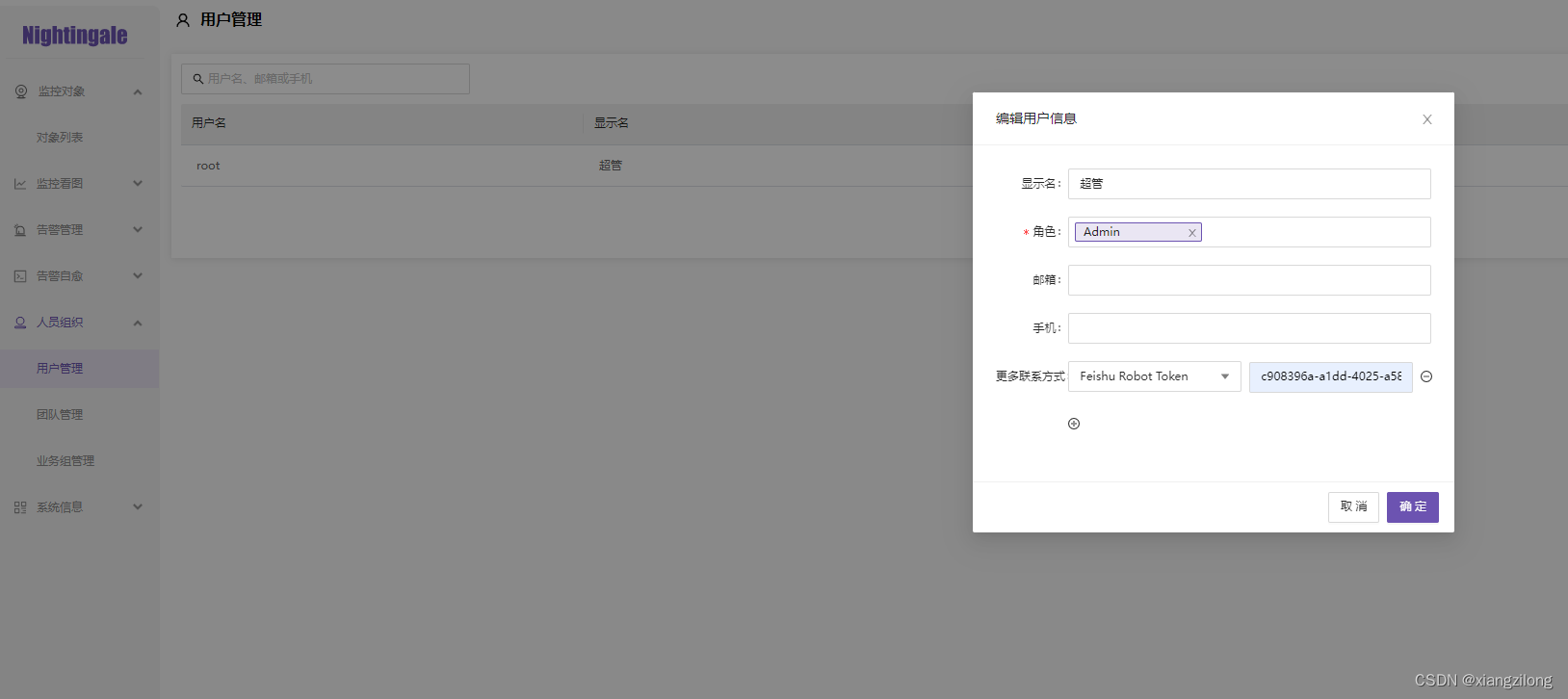Close the 编辑用户信息 dialog
Screen dimensions: 1568x699
pos(1427,119)
